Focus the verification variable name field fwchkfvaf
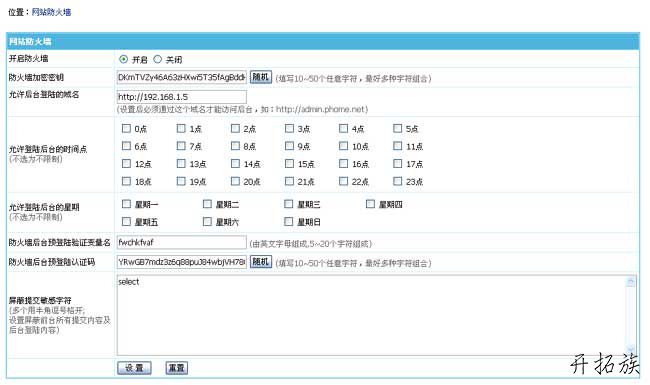650x385 pixels. (x=182, y=242)
